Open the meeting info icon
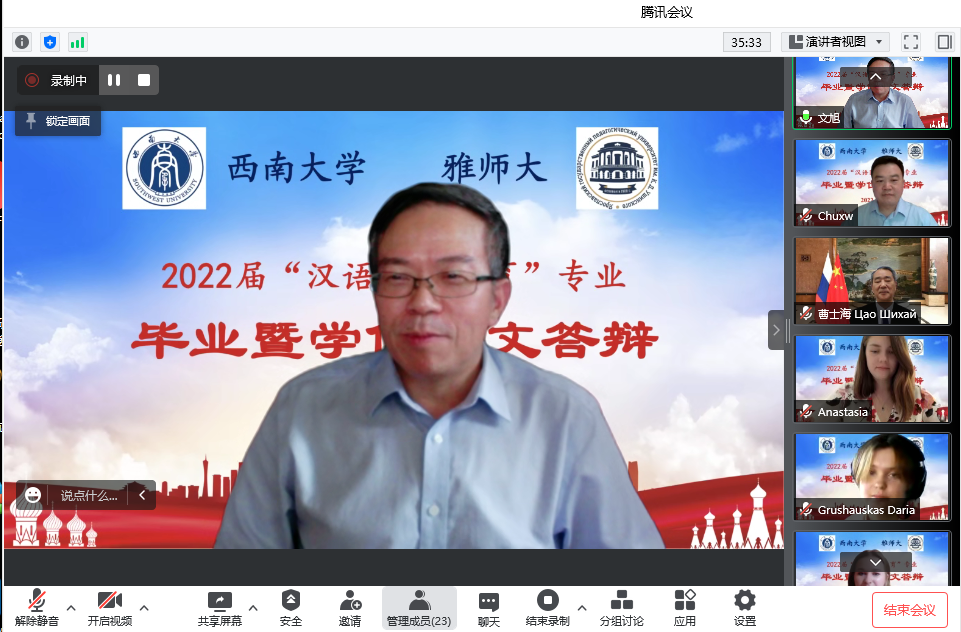This screenshot has height=632, width=961. click(22, 42)
